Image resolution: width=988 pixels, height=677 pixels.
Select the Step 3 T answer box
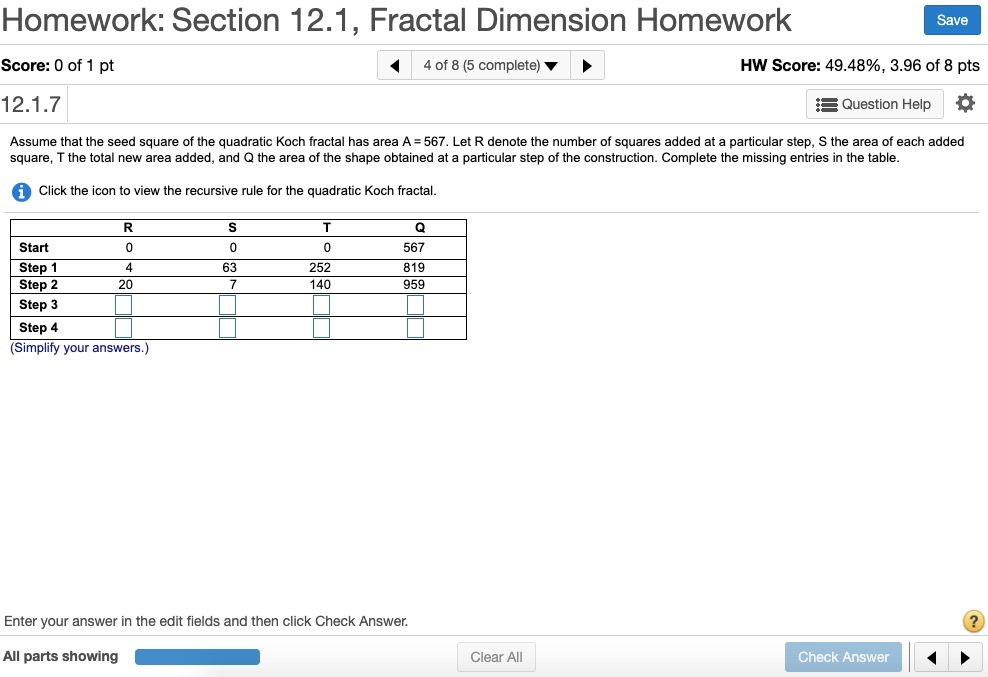[x=321, y=304]
